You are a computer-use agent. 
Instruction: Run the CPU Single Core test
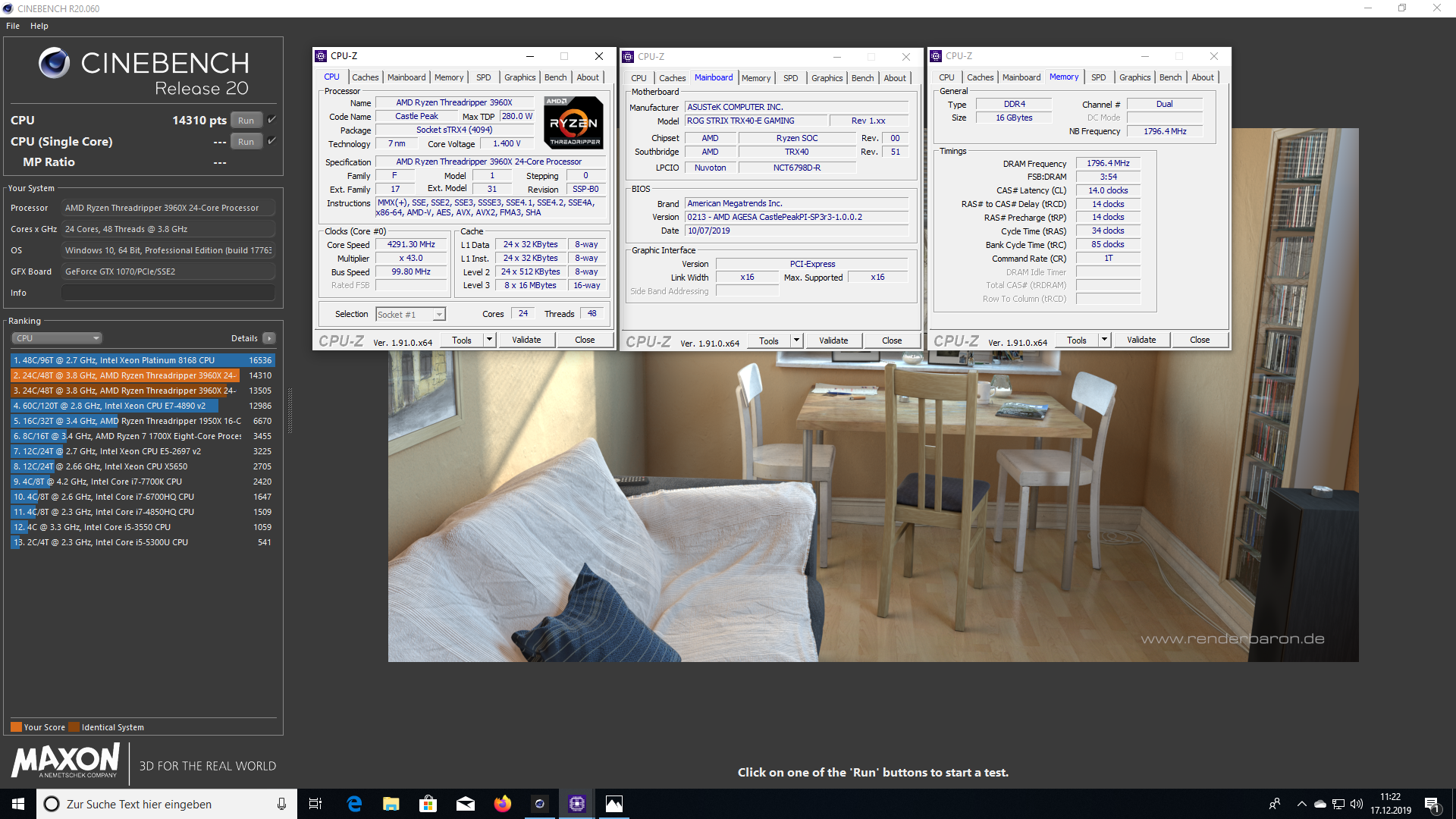tap(246, 141)
